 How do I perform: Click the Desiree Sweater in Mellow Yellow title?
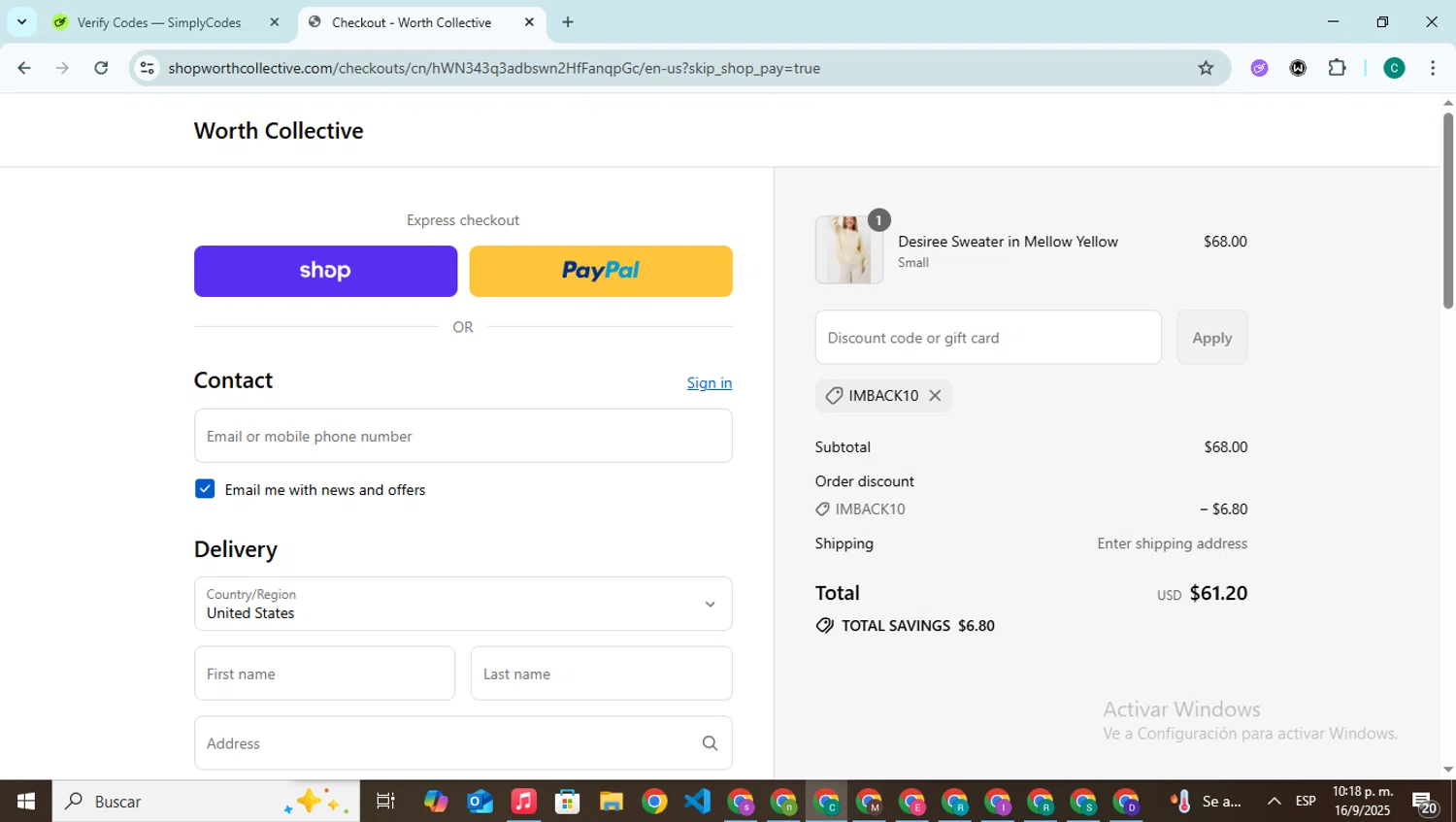pyautogui.click(x=1008, y=242)
